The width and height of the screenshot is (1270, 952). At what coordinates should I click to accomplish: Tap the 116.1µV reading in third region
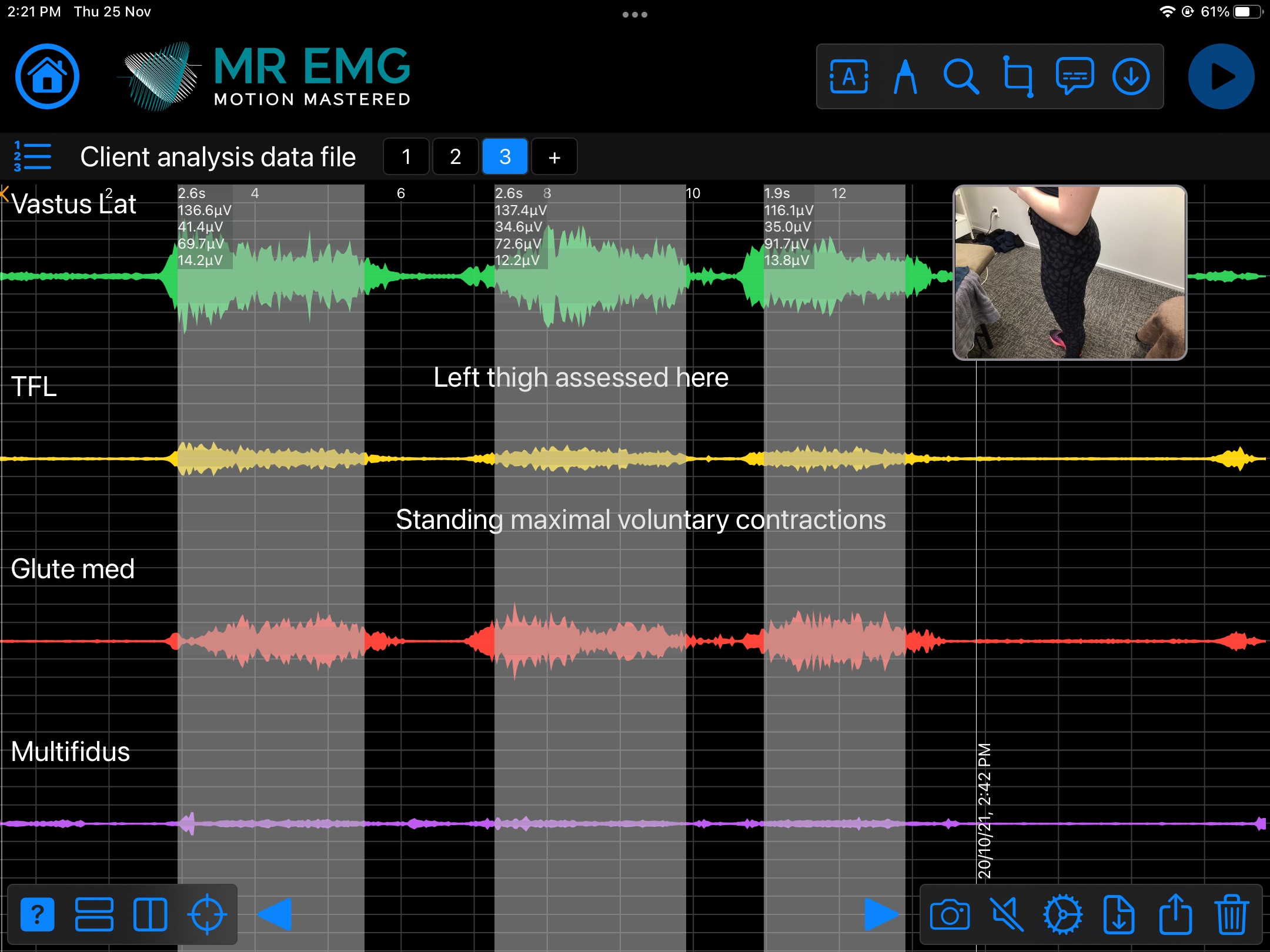788,210
